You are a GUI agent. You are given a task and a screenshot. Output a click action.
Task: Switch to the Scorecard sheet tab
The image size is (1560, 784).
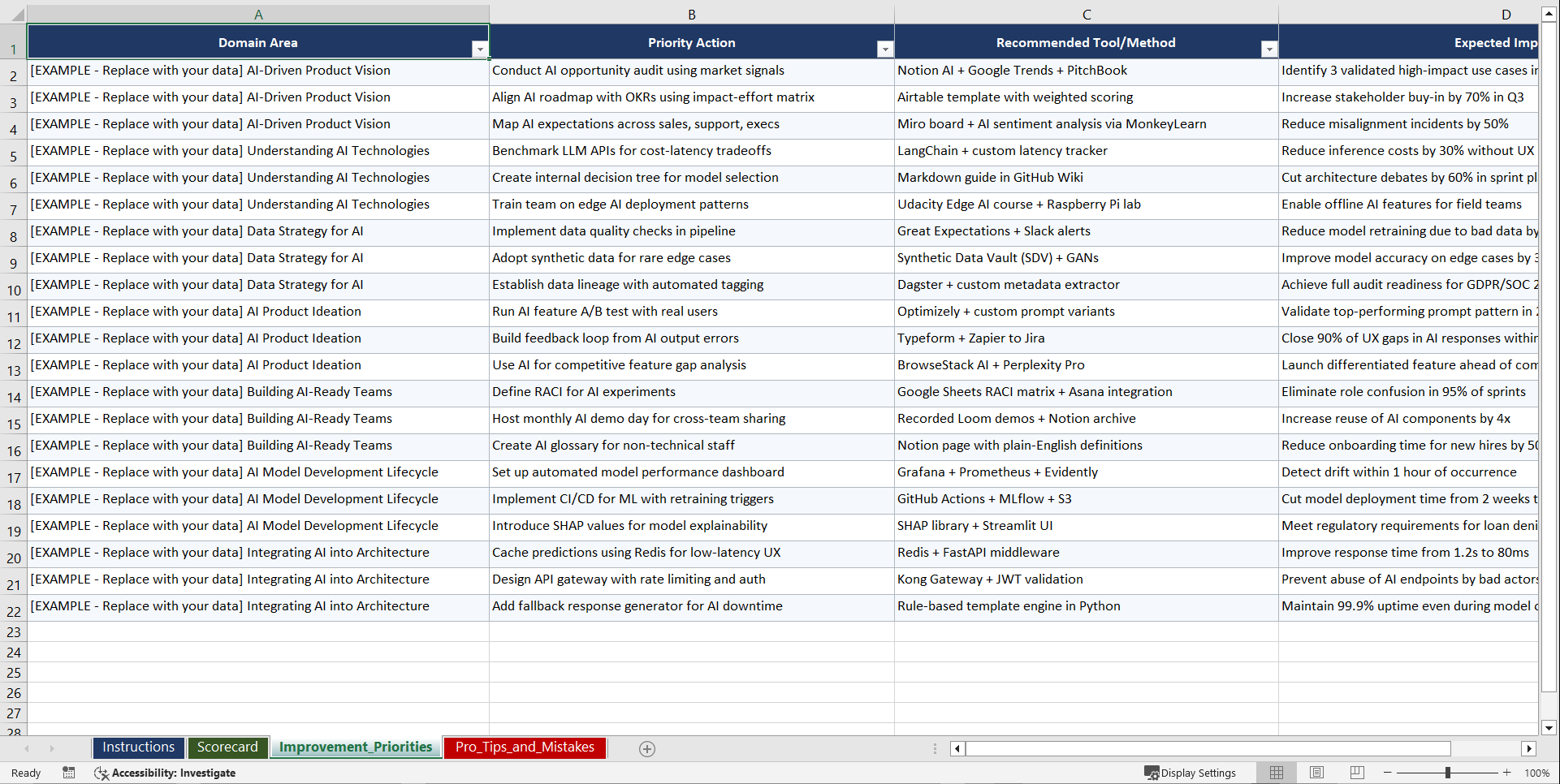[227, 747]
